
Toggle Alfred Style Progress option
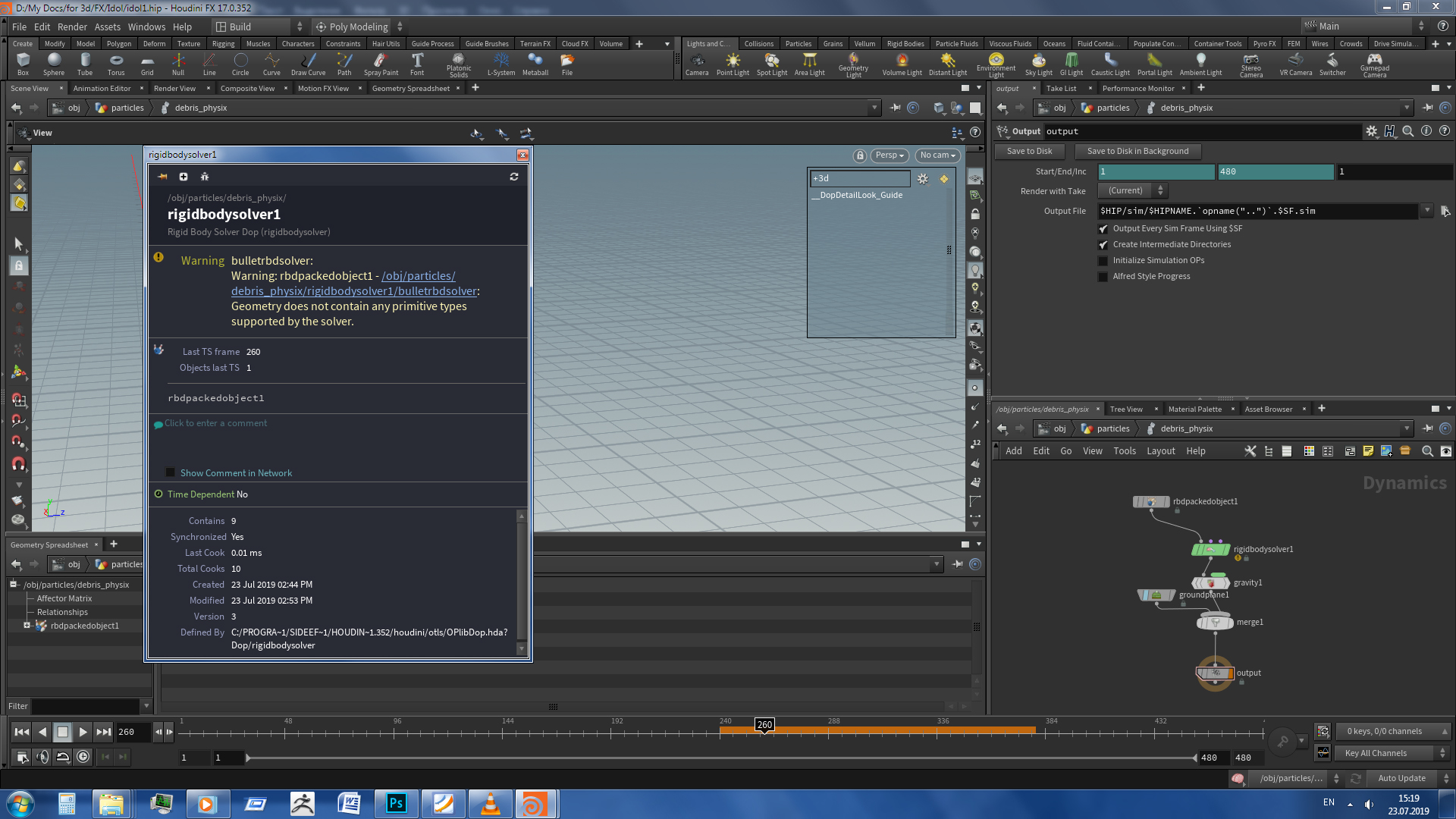tap(1103, 276)
